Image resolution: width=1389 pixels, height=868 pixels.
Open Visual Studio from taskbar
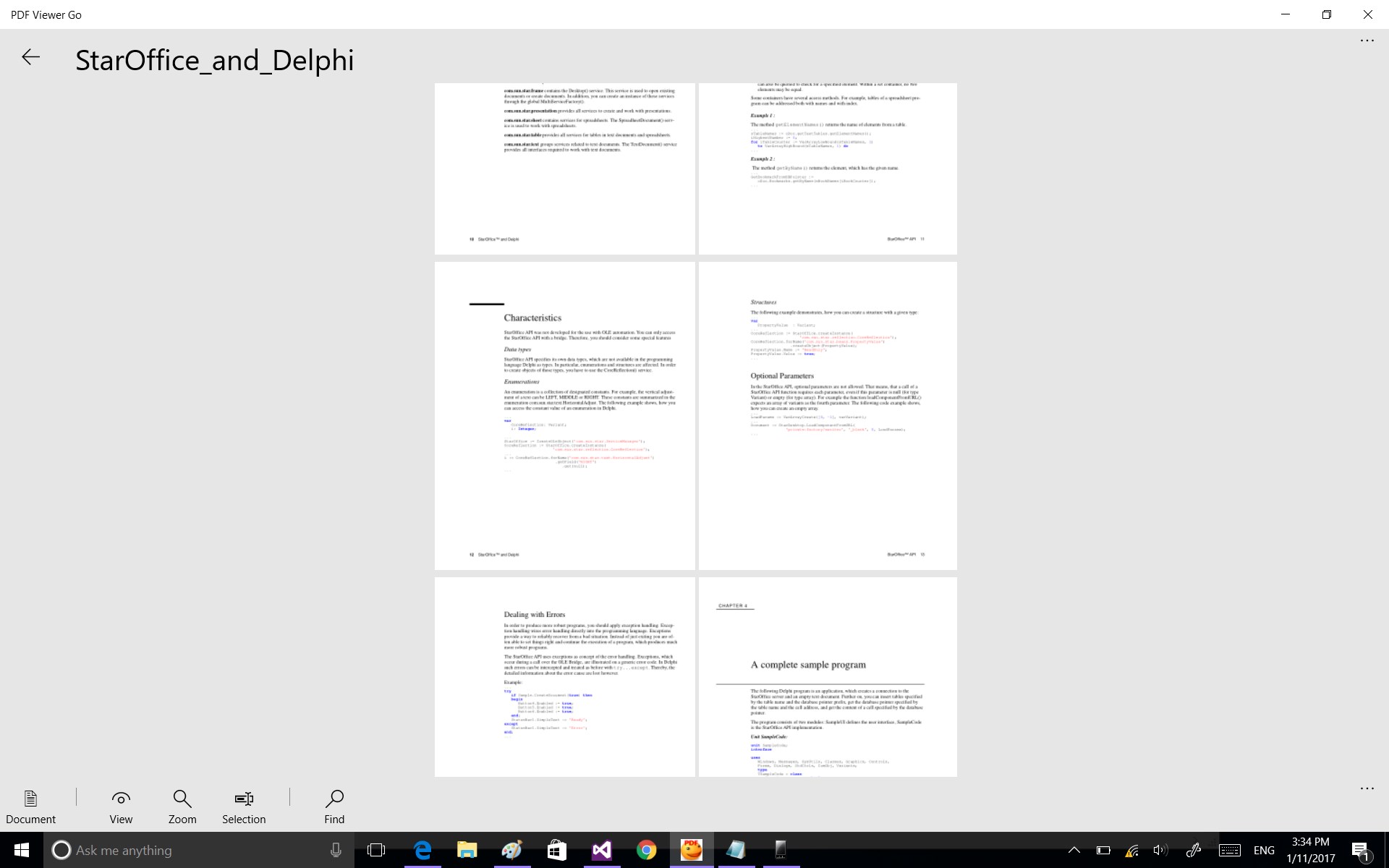pos(601,850)
